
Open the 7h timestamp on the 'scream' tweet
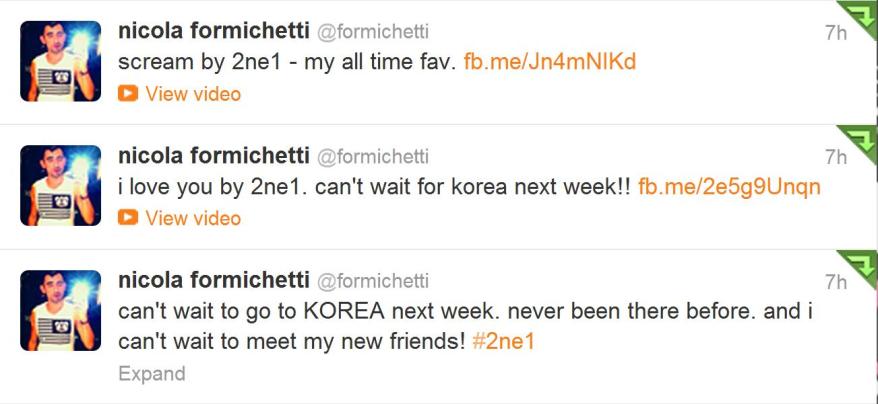pyautogui.click(x=835, y=33)
